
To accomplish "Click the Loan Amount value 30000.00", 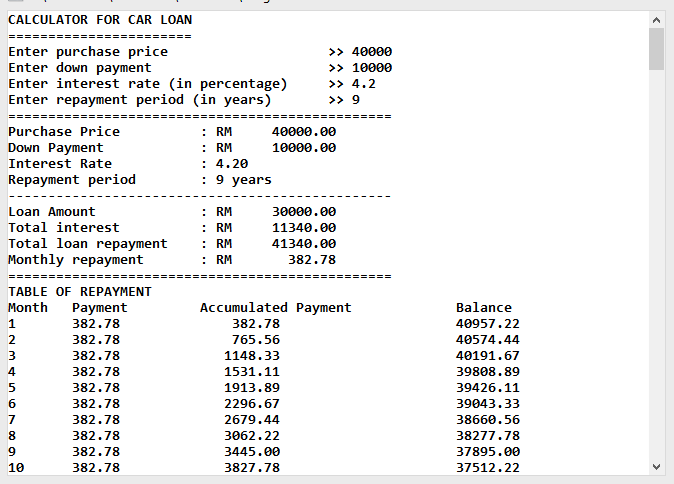I will [x=304, y=211].
